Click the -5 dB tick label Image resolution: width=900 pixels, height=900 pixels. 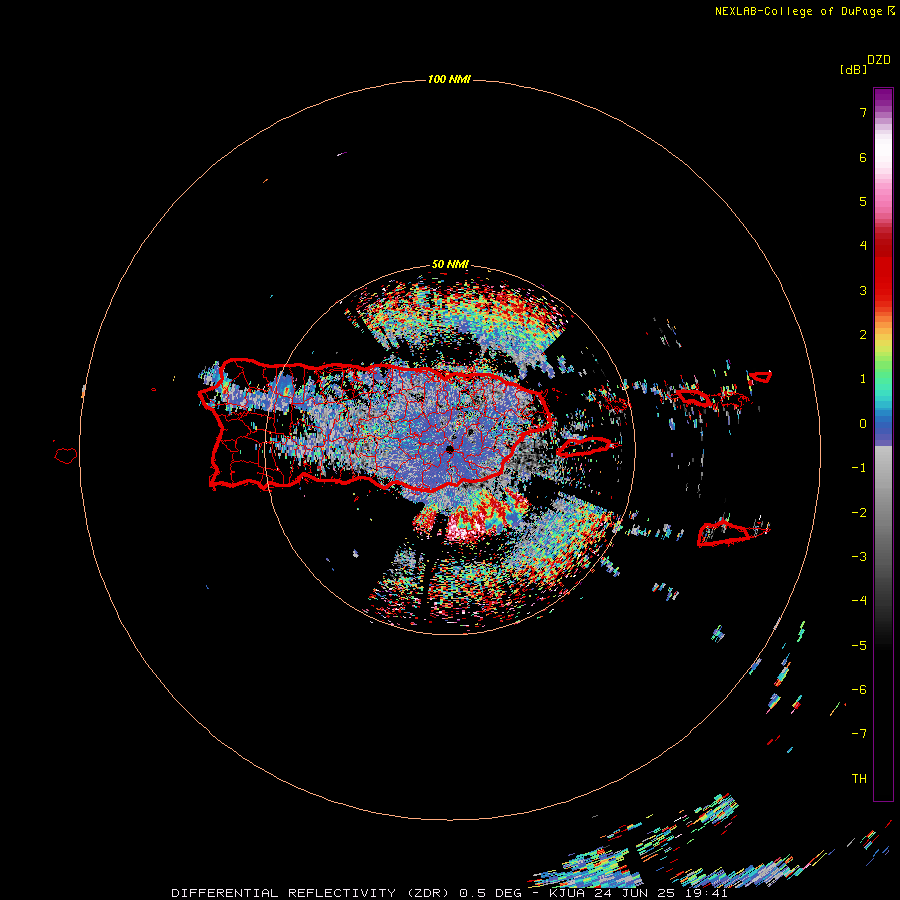(859, 646)
